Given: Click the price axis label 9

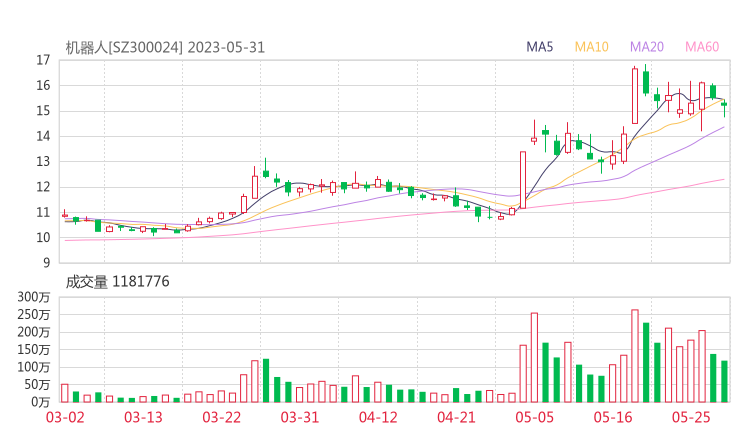Looking at the screenshot, I should pyautogui.click(x=46, y=263).
